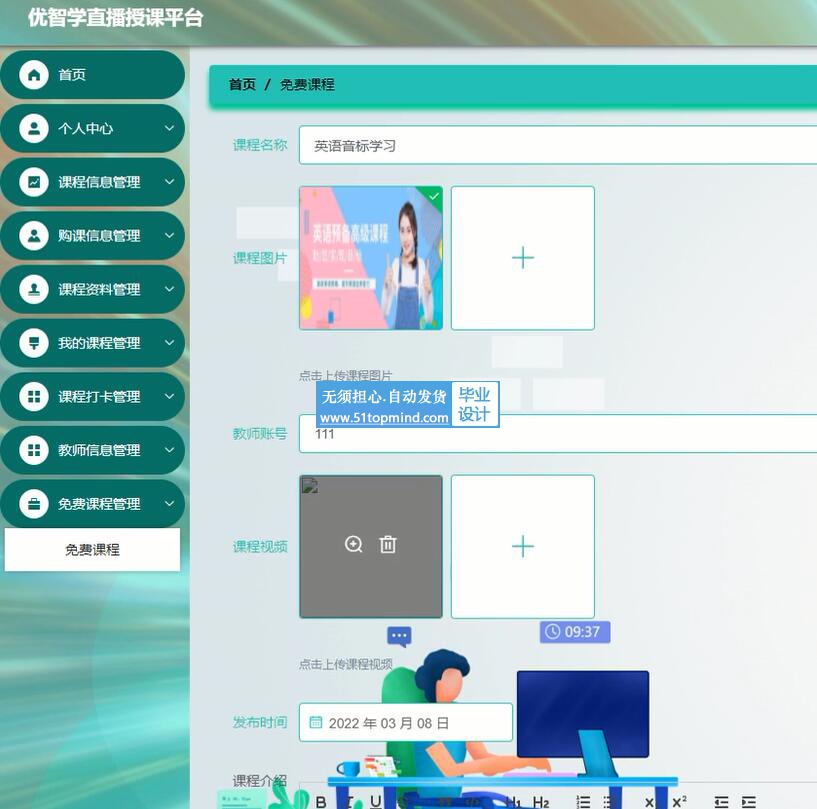Viewport: 817px width, 809px height.
Task: Click the stamp icon for 课程资料管理
Action: tap(34, 290)
